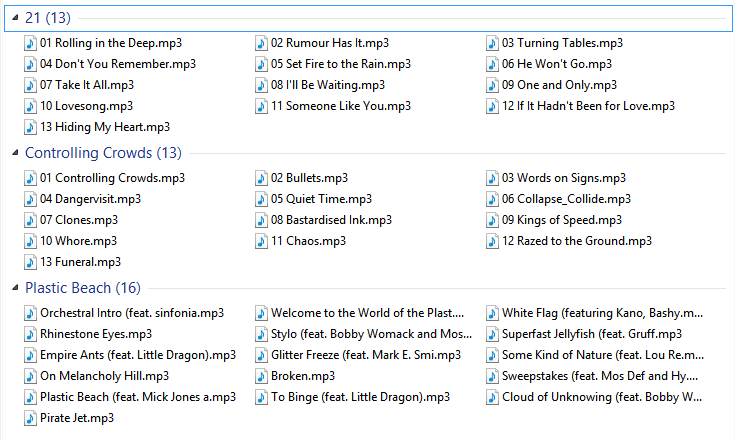Select the icon for Superfast Jellyfish (feat. Gruff.mp3
742x440 pixels.
coord(492,334)
